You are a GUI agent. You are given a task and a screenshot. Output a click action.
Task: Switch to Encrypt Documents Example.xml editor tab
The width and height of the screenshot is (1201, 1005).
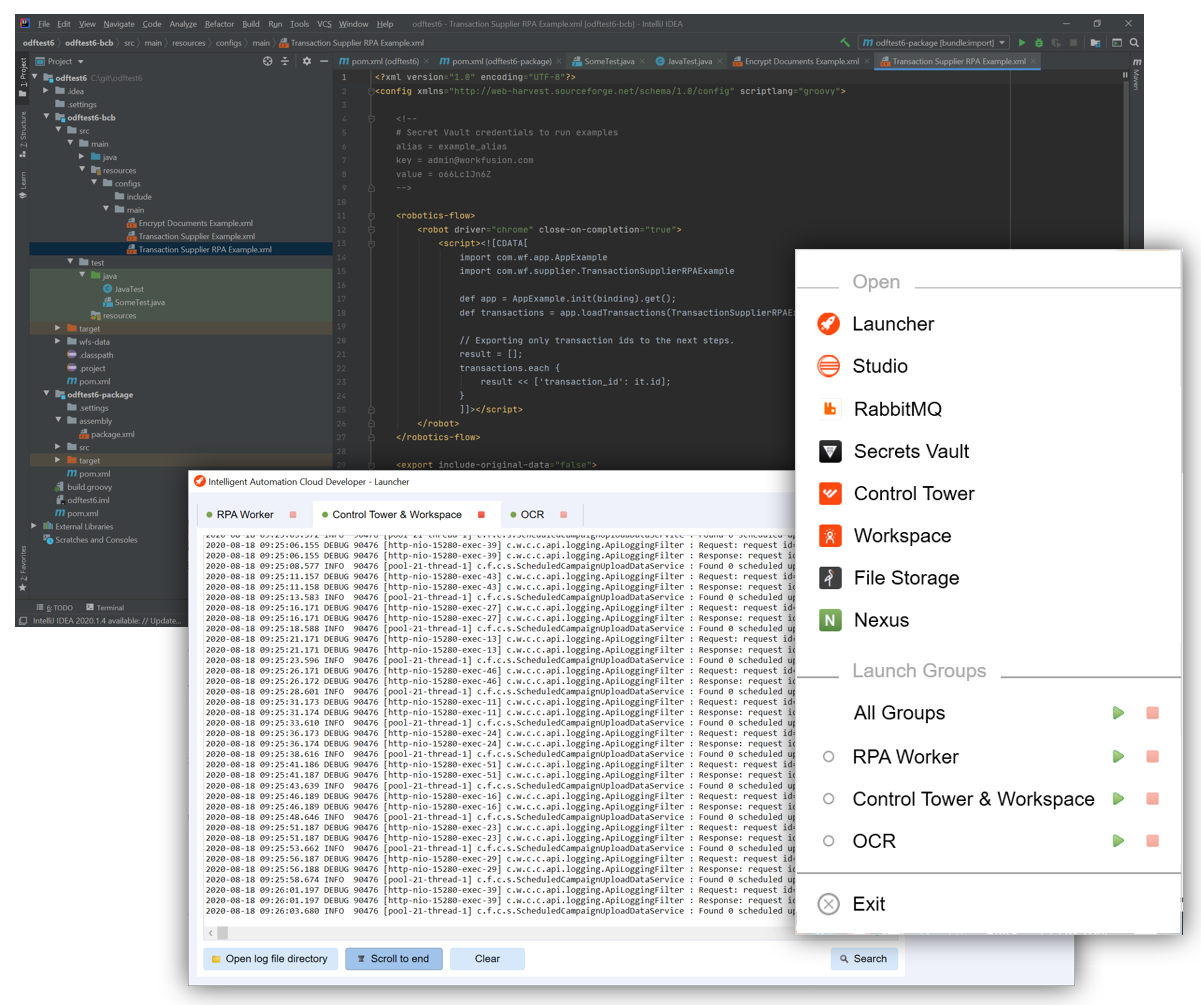click(800, 62)
